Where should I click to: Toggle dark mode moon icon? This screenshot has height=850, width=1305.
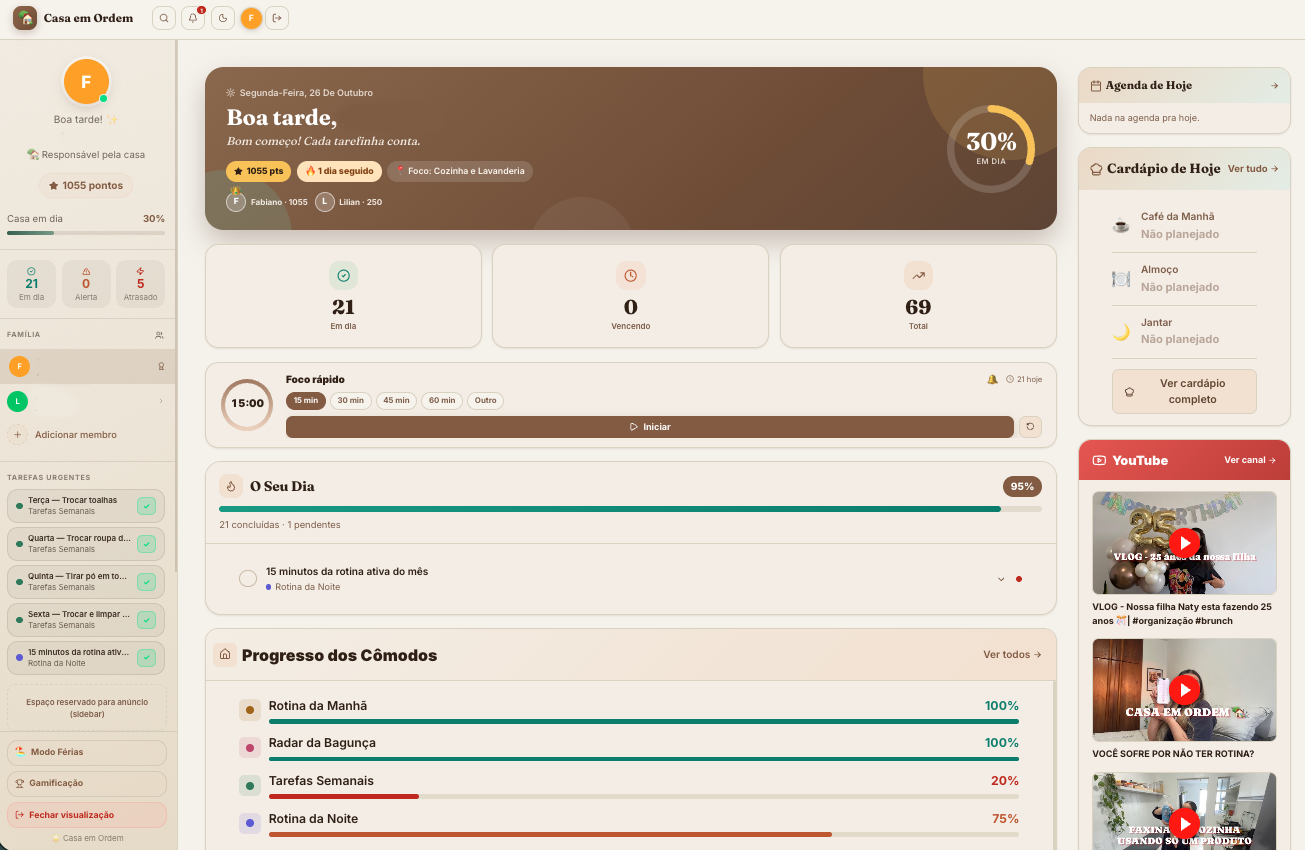[x=222, y=18]
